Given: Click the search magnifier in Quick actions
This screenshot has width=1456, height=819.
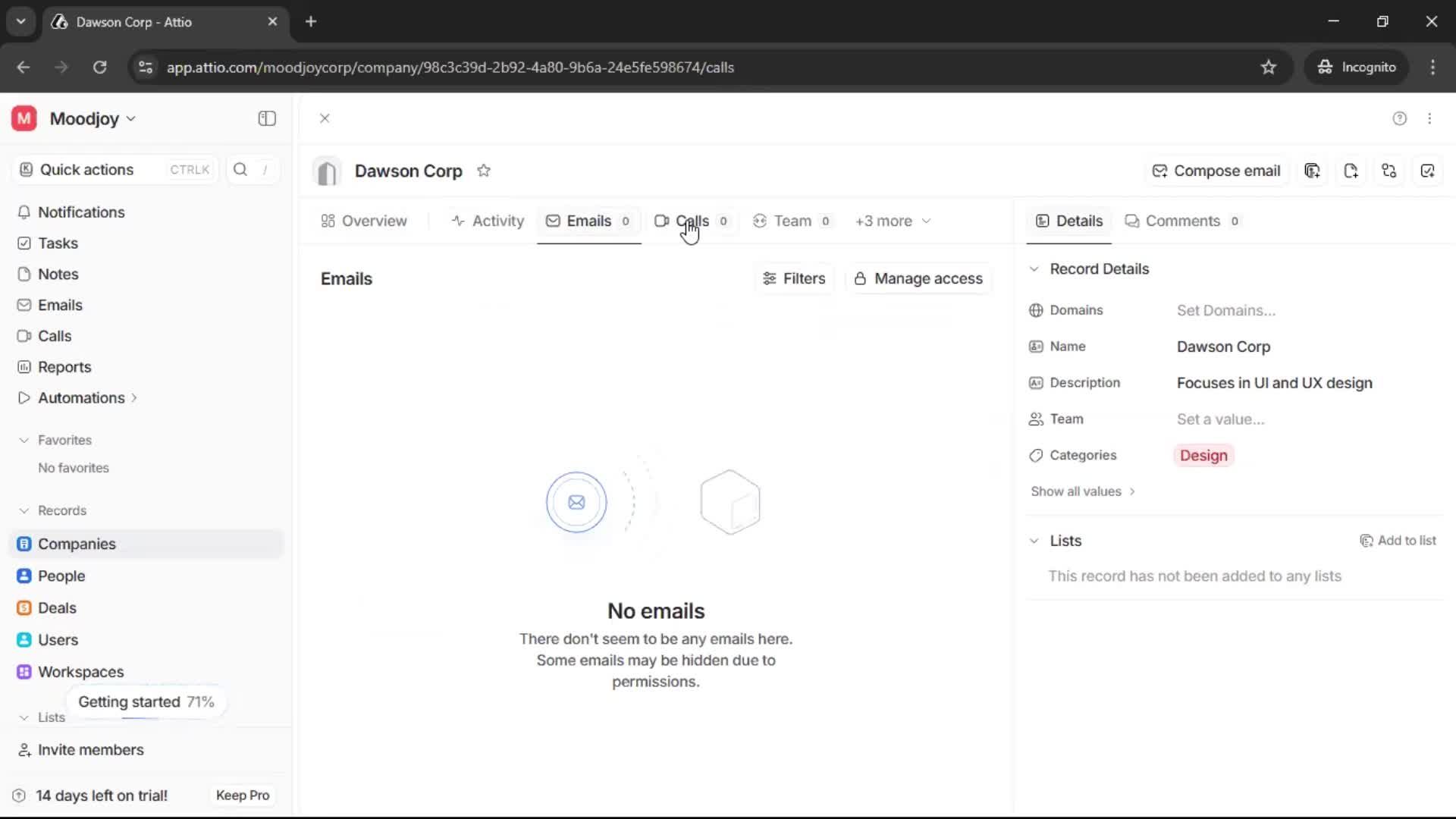Looking at the screenshot, I should 240,169.
